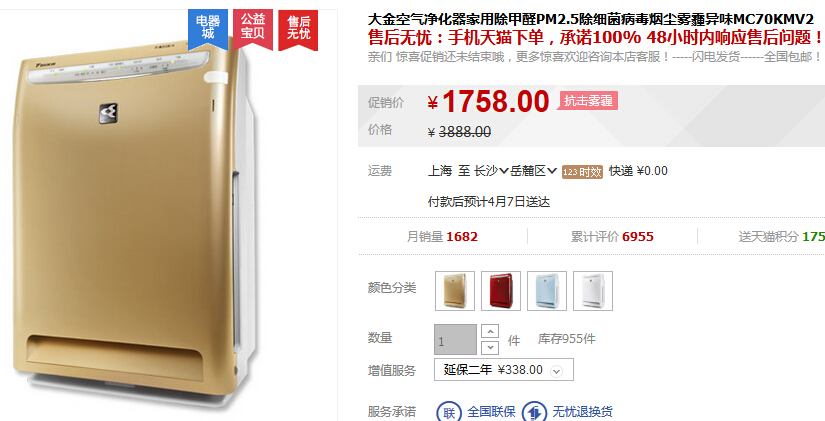This screenshot has height=421, width=825.
Task: Open 累计评价 6955 reviews link
Action: click(612, 237)
